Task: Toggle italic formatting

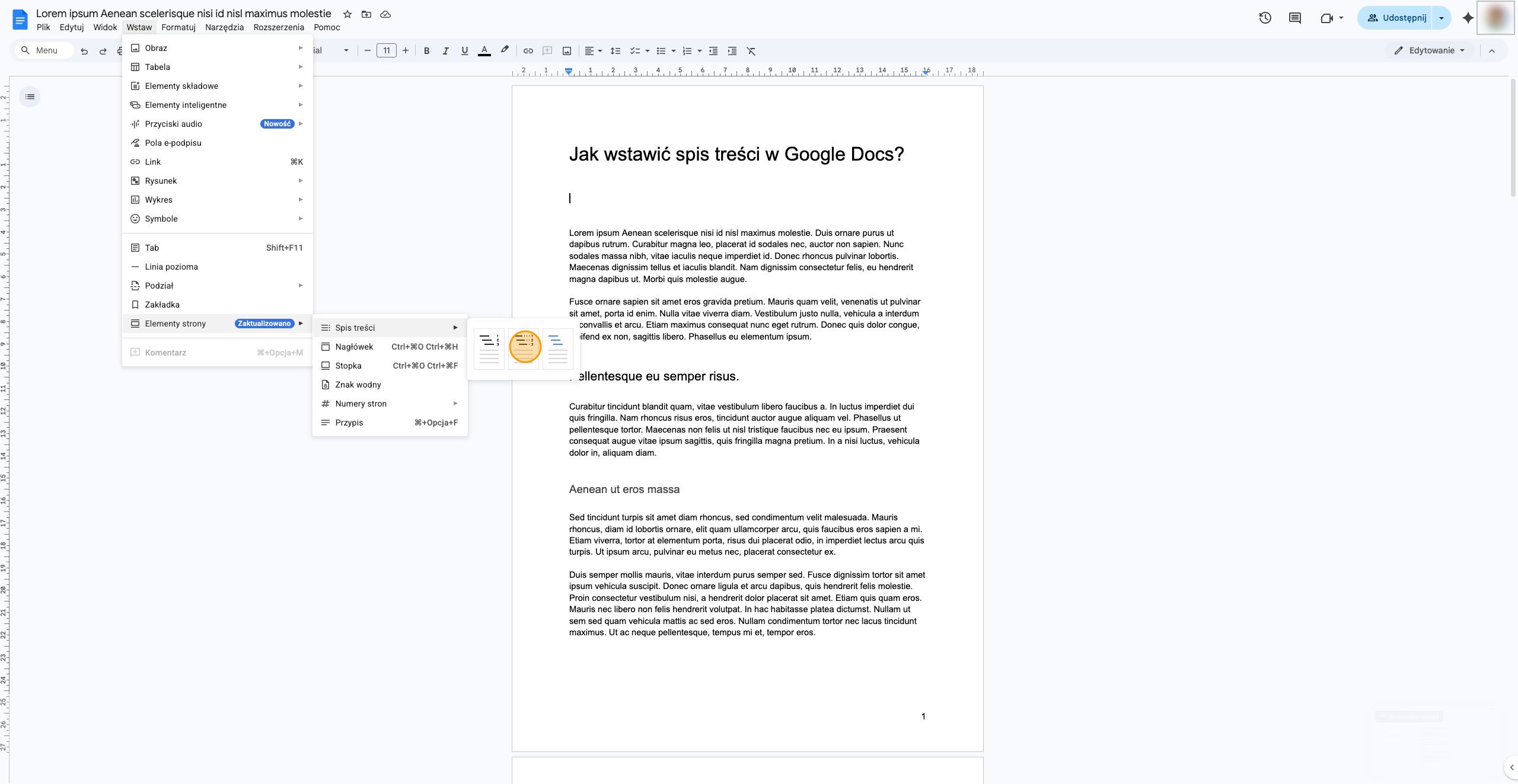Action: point(445,51)
